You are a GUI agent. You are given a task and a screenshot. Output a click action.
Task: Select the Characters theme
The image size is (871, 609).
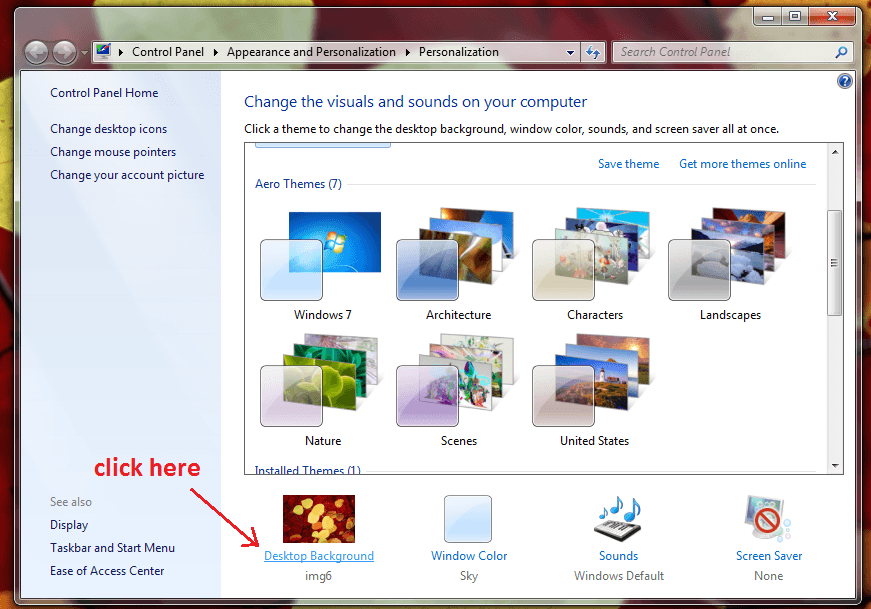click(x=593, y=265)
